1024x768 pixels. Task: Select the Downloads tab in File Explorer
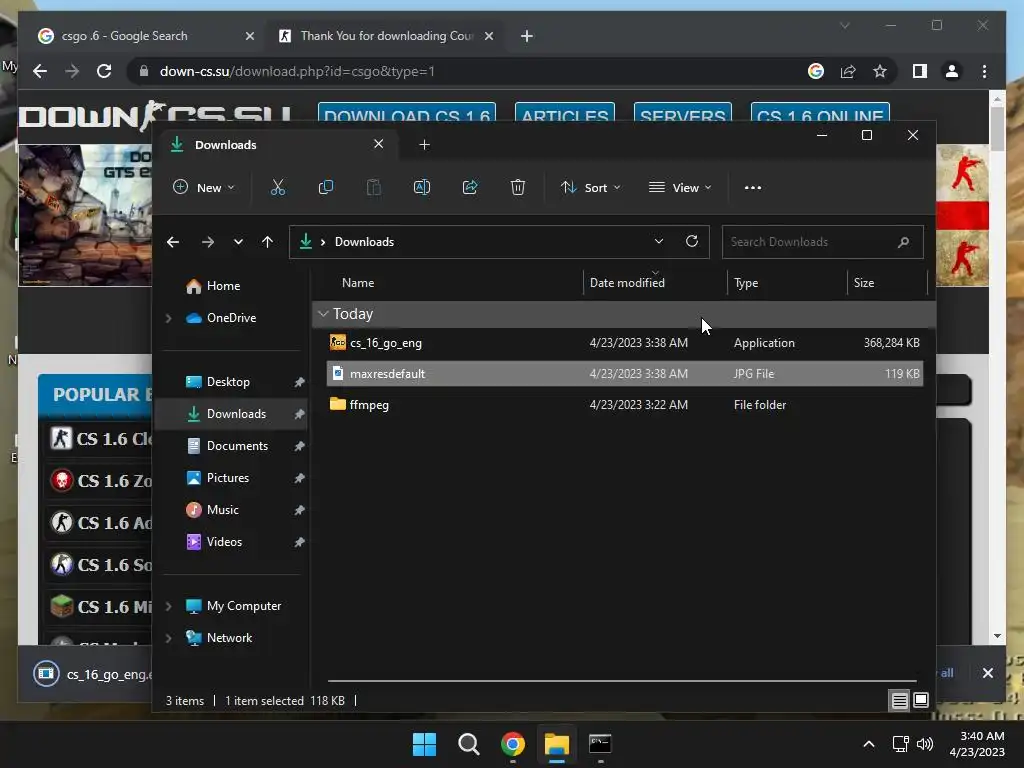coord(278,145)
